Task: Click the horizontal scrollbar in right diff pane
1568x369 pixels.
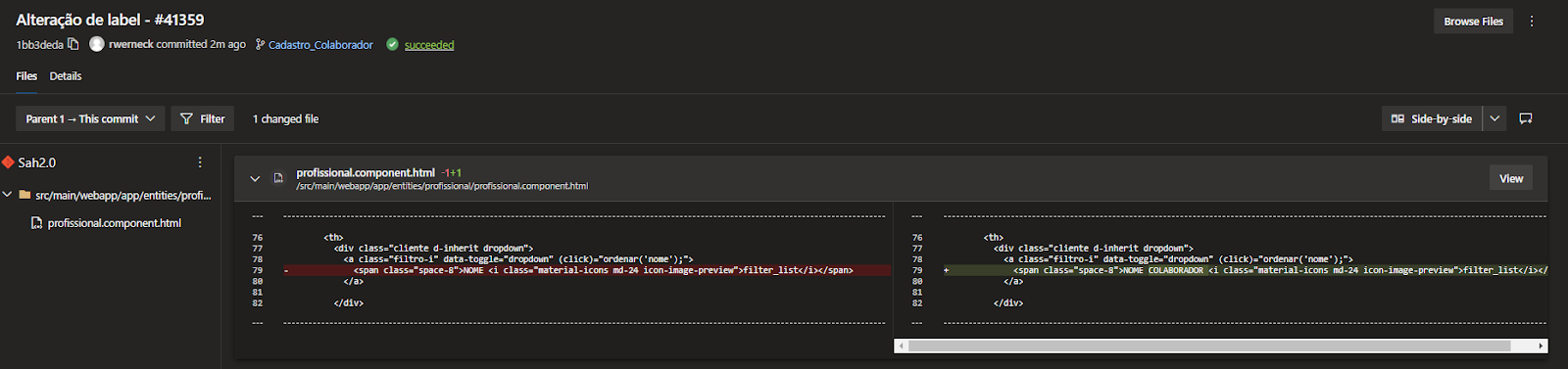Action: pos(1210,346)
